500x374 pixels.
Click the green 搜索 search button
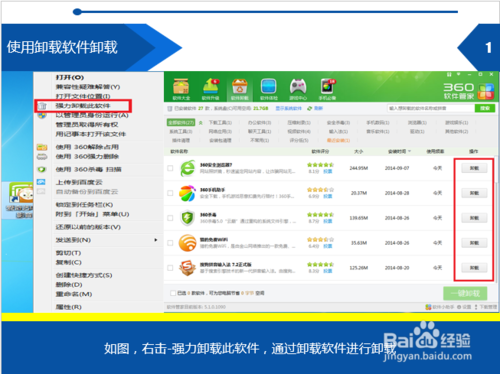pos(485,108)
